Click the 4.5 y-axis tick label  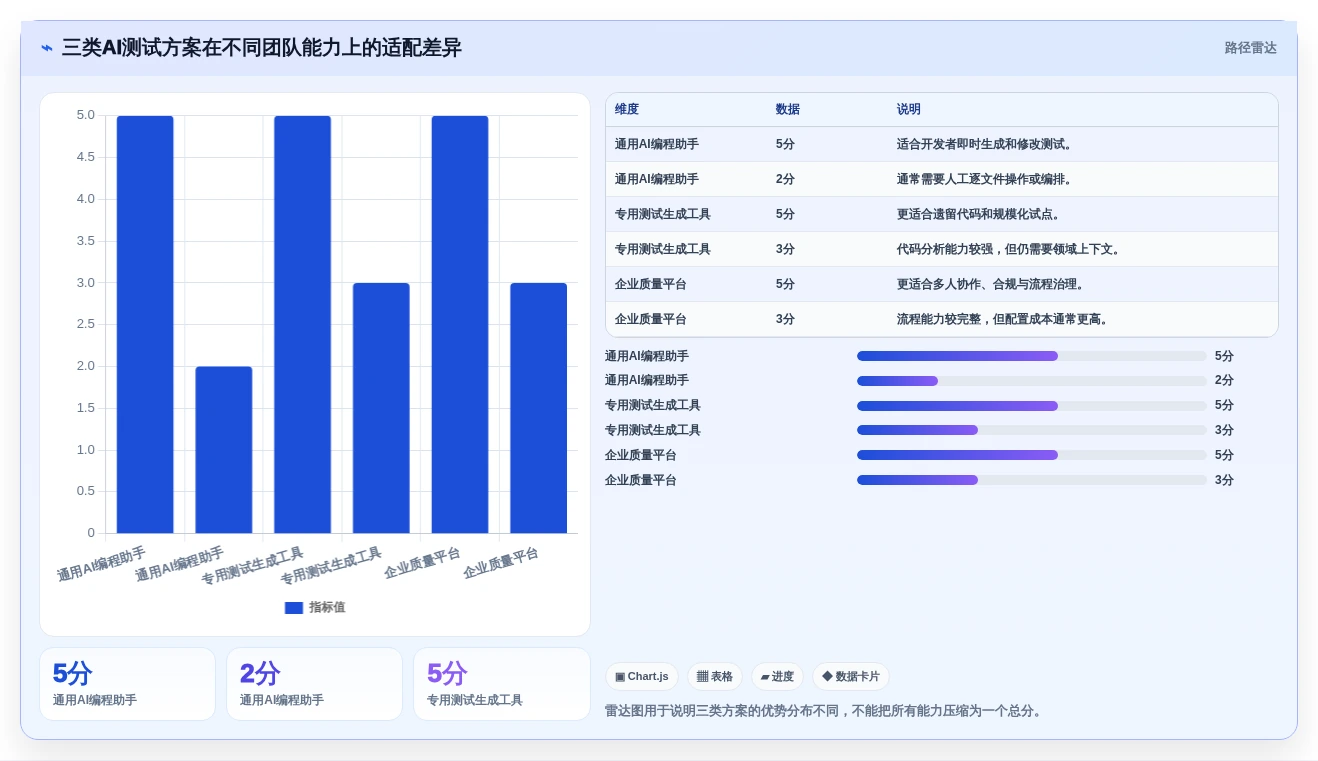pyautogui.click(x=86, y=157)
